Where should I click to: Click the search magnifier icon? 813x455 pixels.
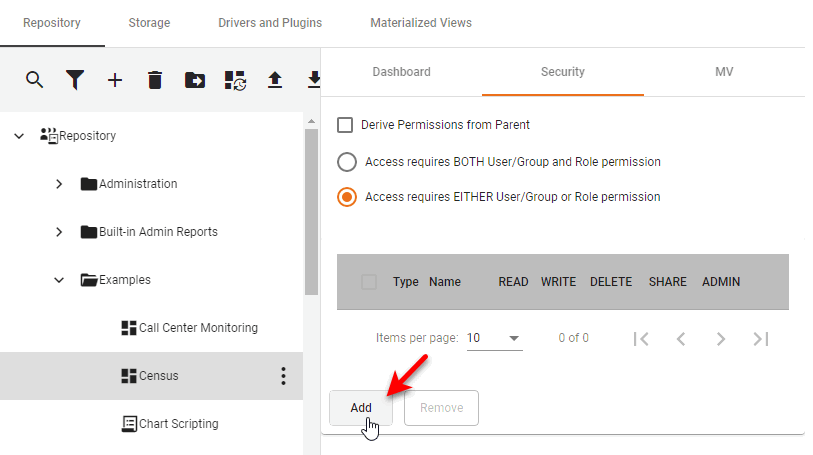coord(35,80)
